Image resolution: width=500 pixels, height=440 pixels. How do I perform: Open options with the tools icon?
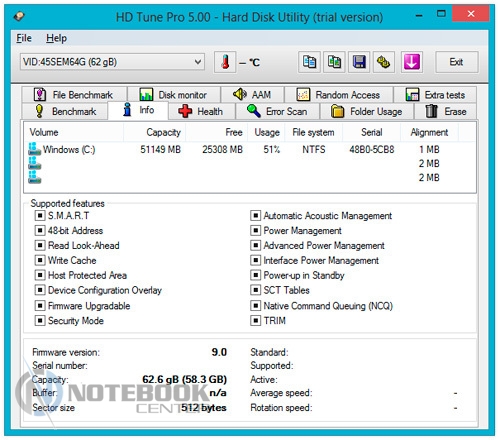coord(384,62)
